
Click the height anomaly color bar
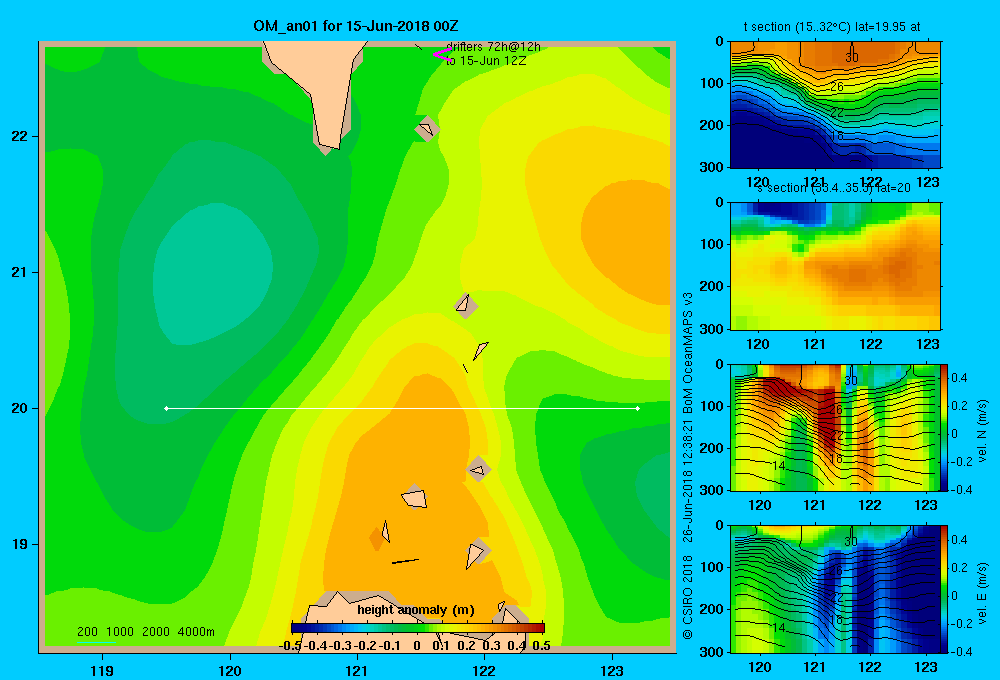418,628
